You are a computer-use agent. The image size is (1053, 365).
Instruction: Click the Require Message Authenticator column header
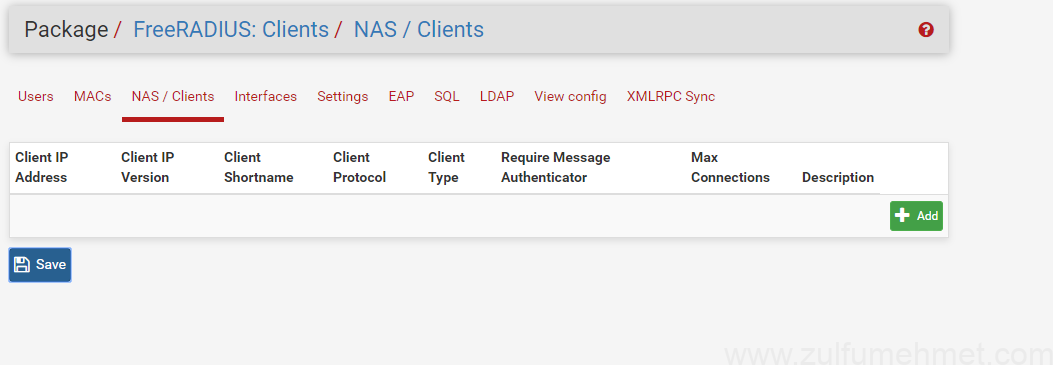555,167
